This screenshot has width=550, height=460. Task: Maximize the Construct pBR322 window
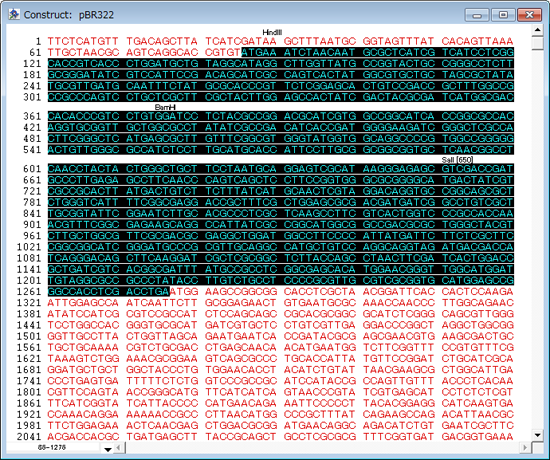(x=503, y=15)
